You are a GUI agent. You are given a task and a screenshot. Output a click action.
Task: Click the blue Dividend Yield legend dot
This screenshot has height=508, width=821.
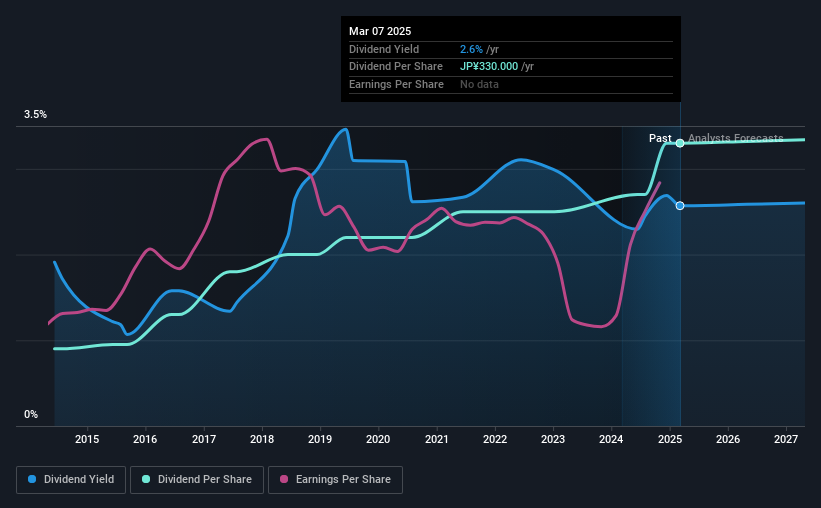click(x=32, y=479)
